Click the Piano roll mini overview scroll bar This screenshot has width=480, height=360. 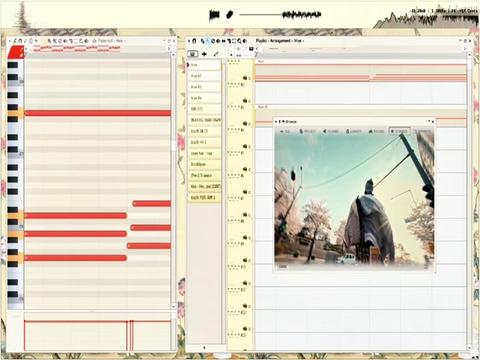[x=98, y=49]
